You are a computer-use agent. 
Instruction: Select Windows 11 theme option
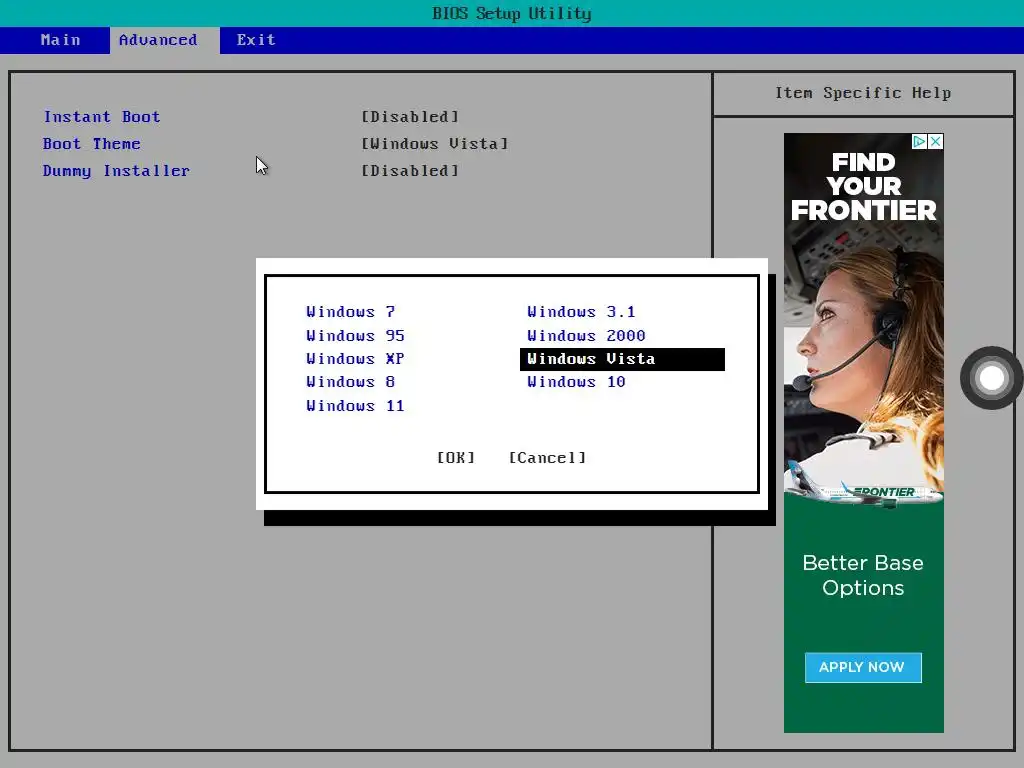[355, 406]
